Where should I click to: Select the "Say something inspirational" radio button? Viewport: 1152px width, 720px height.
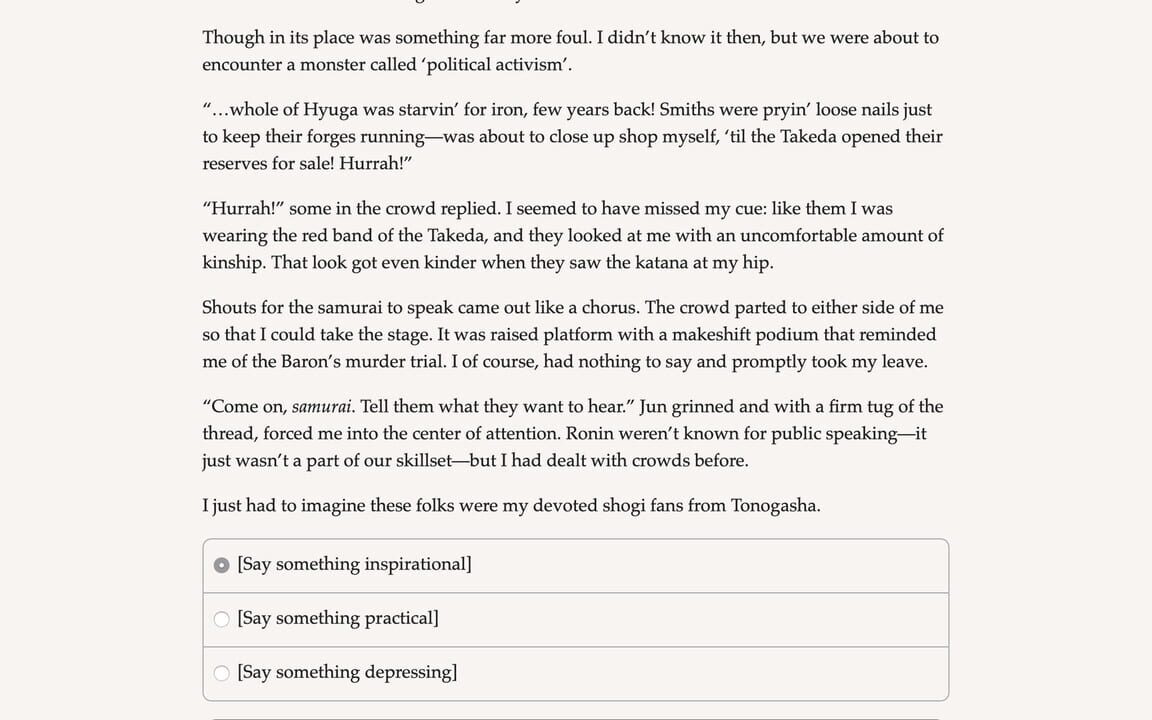pyautogui.click(x=221, y=565)
